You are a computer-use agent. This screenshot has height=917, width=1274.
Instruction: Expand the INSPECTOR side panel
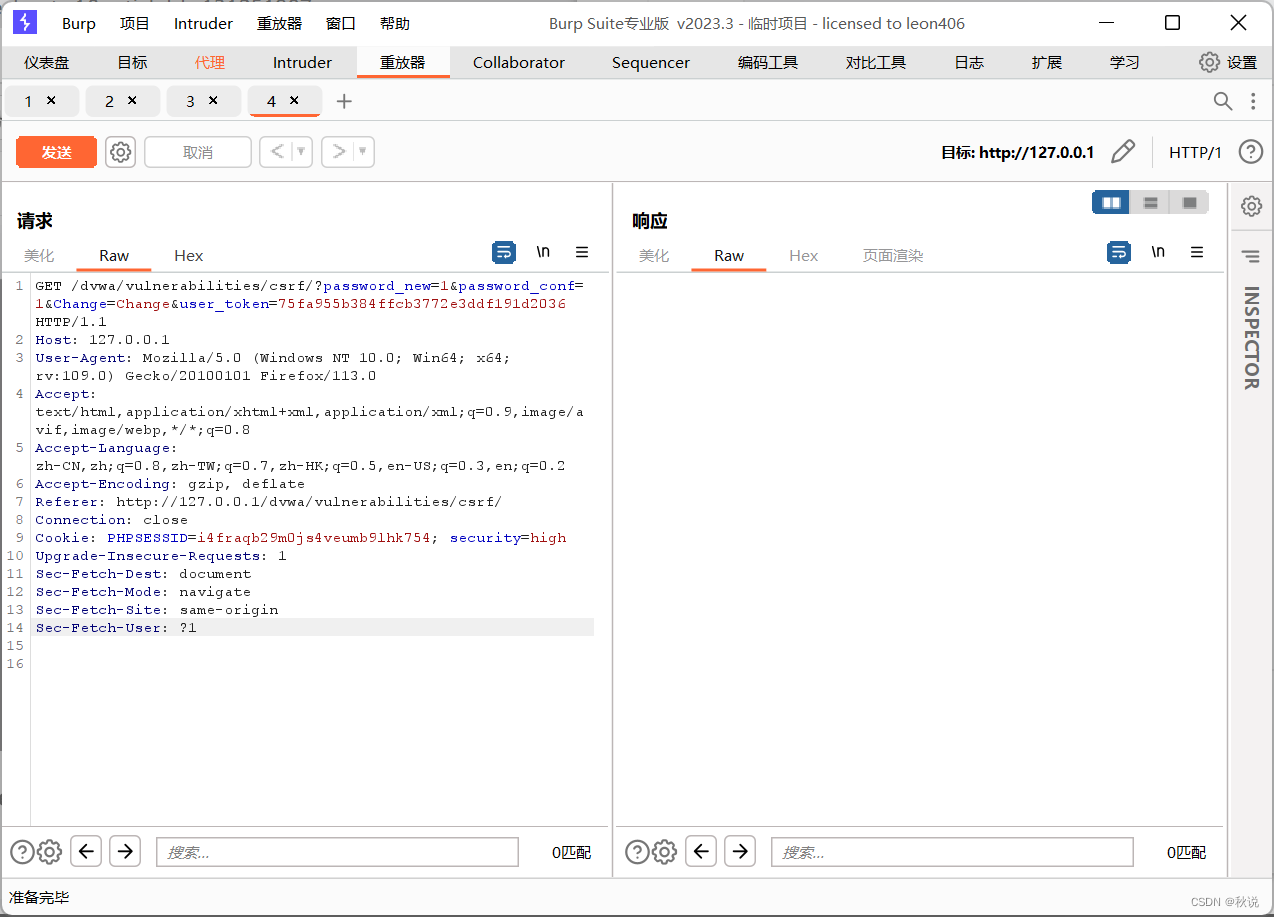(1251, 338)
